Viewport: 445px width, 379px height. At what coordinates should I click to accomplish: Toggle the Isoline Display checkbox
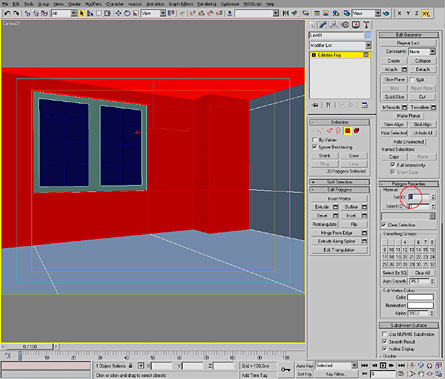pyautogui.click(x=384, y=349)
